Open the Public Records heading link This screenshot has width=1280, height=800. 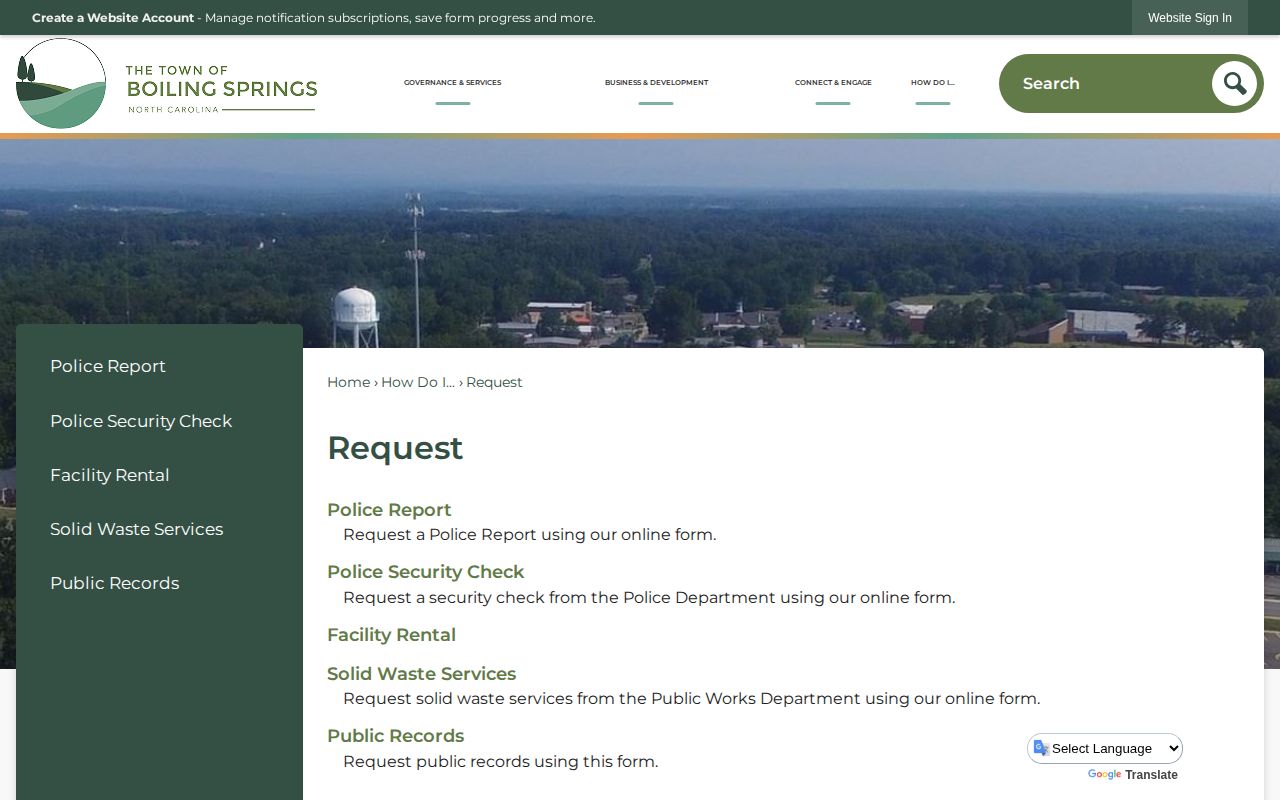395,736
